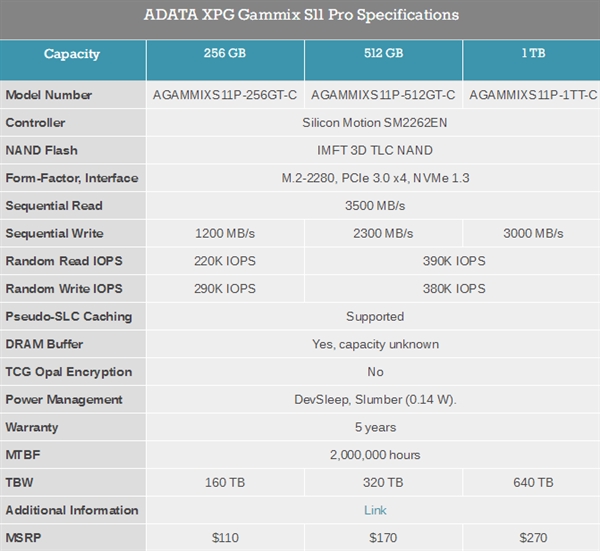Select the table title ADATA XPG Gammix S11 Pro
This screenshot has width=600, height=551.
[300, 15]
